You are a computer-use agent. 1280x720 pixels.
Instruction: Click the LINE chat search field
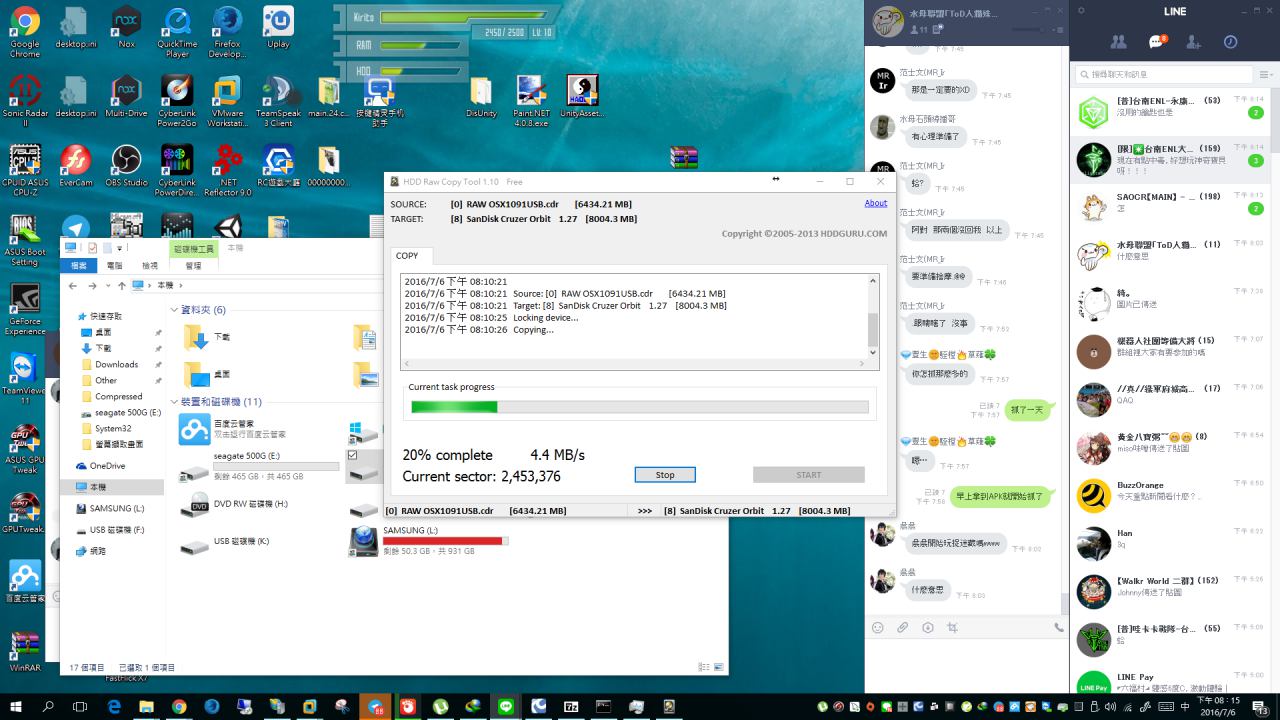1165,74
